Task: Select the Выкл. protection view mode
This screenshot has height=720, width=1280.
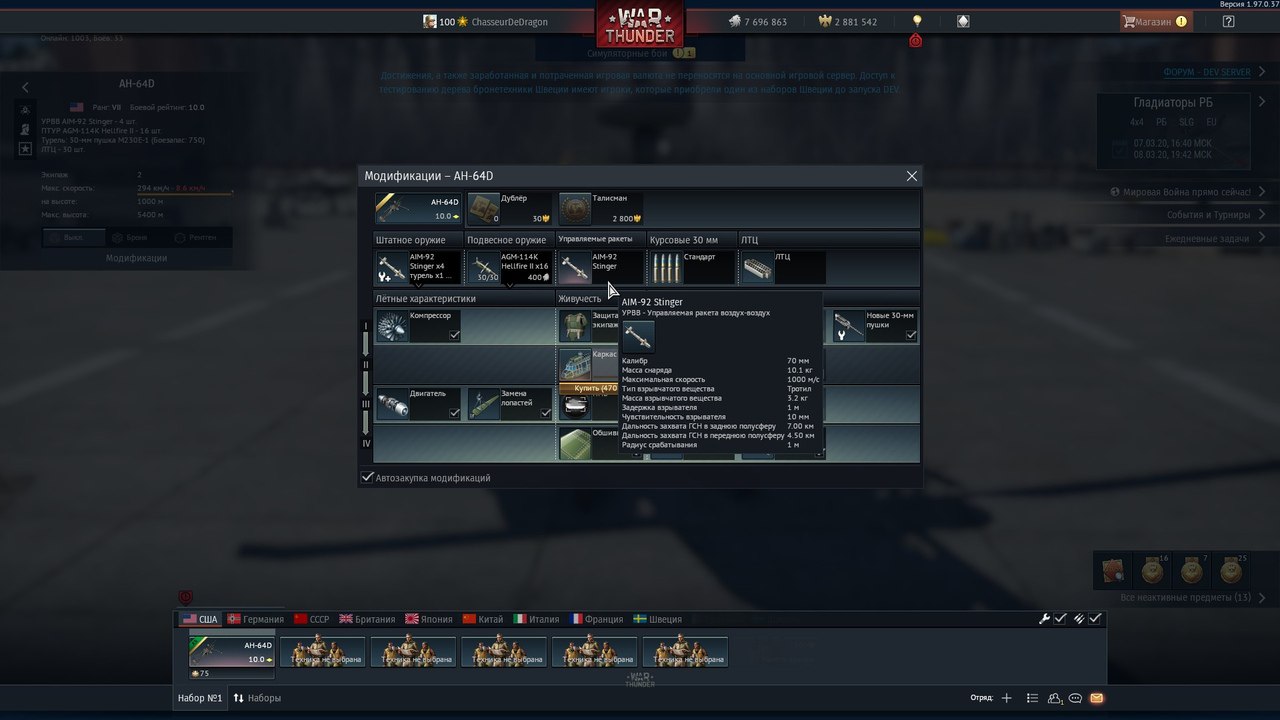Action: click(74, 238)
